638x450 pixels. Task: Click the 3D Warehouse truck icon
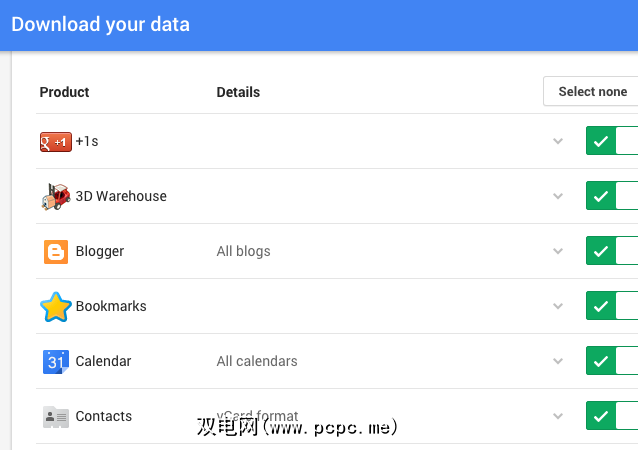click(55, 196)
